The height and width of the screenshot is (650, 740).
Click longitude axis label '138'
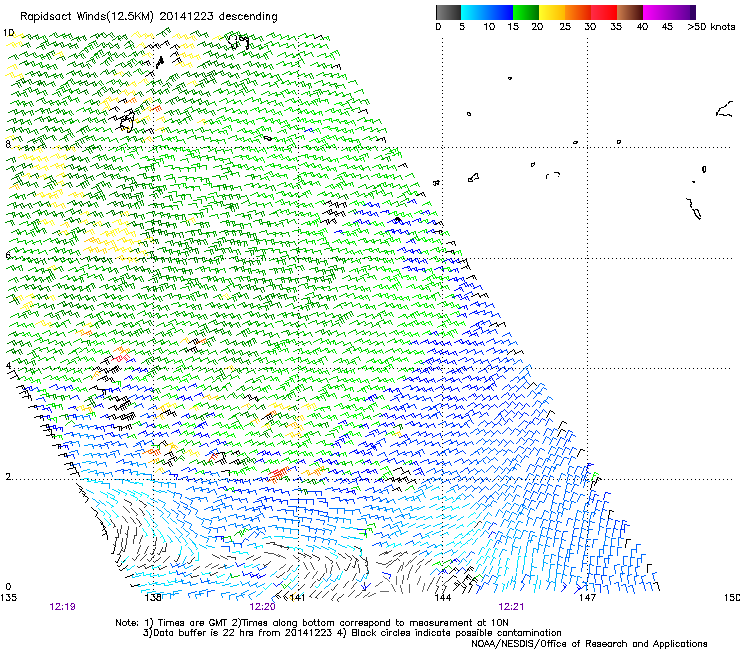(153, 598)
